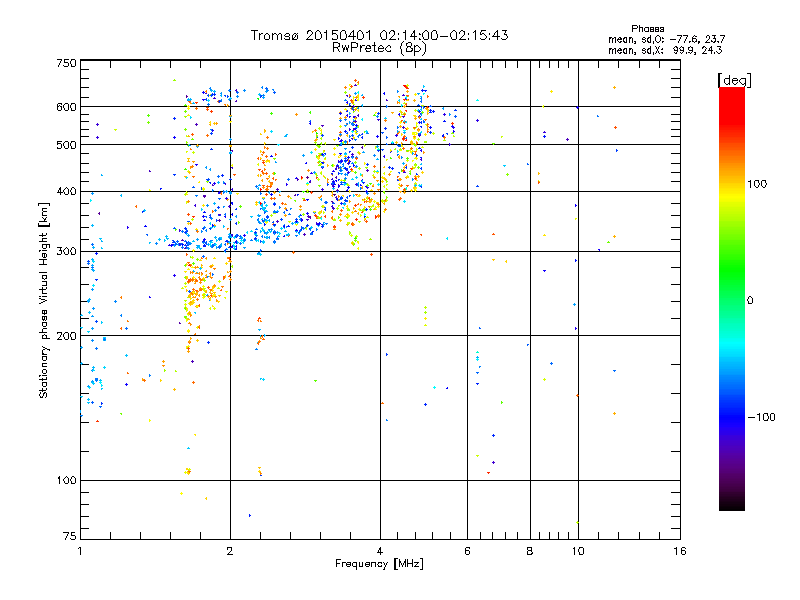Click the x-axis tick label '8'
800x600 pixels.
pyautogui.click(x=530, y=551)
